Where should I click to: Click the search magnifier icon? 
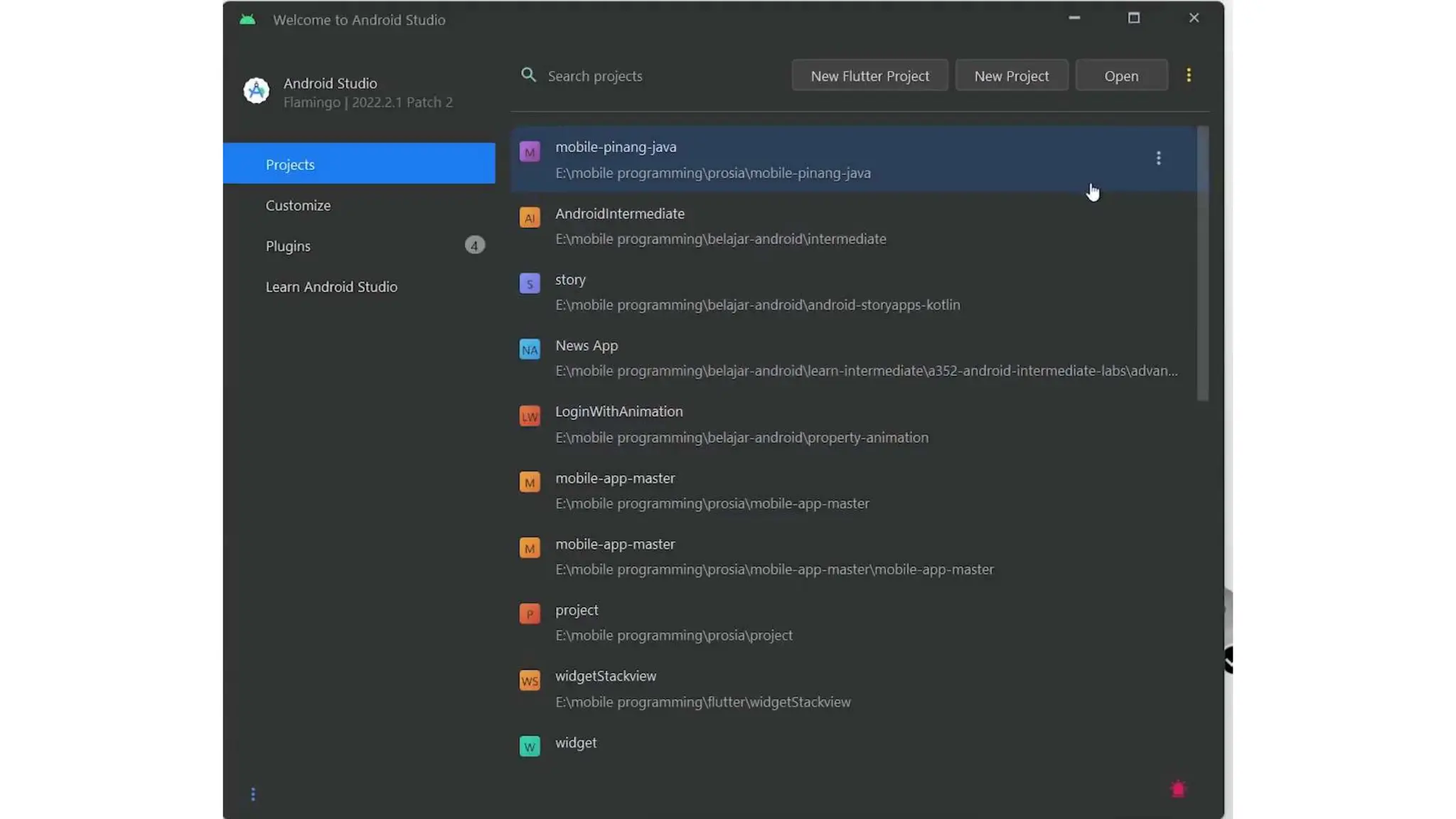pyautogui.click(x=528, y=75)
